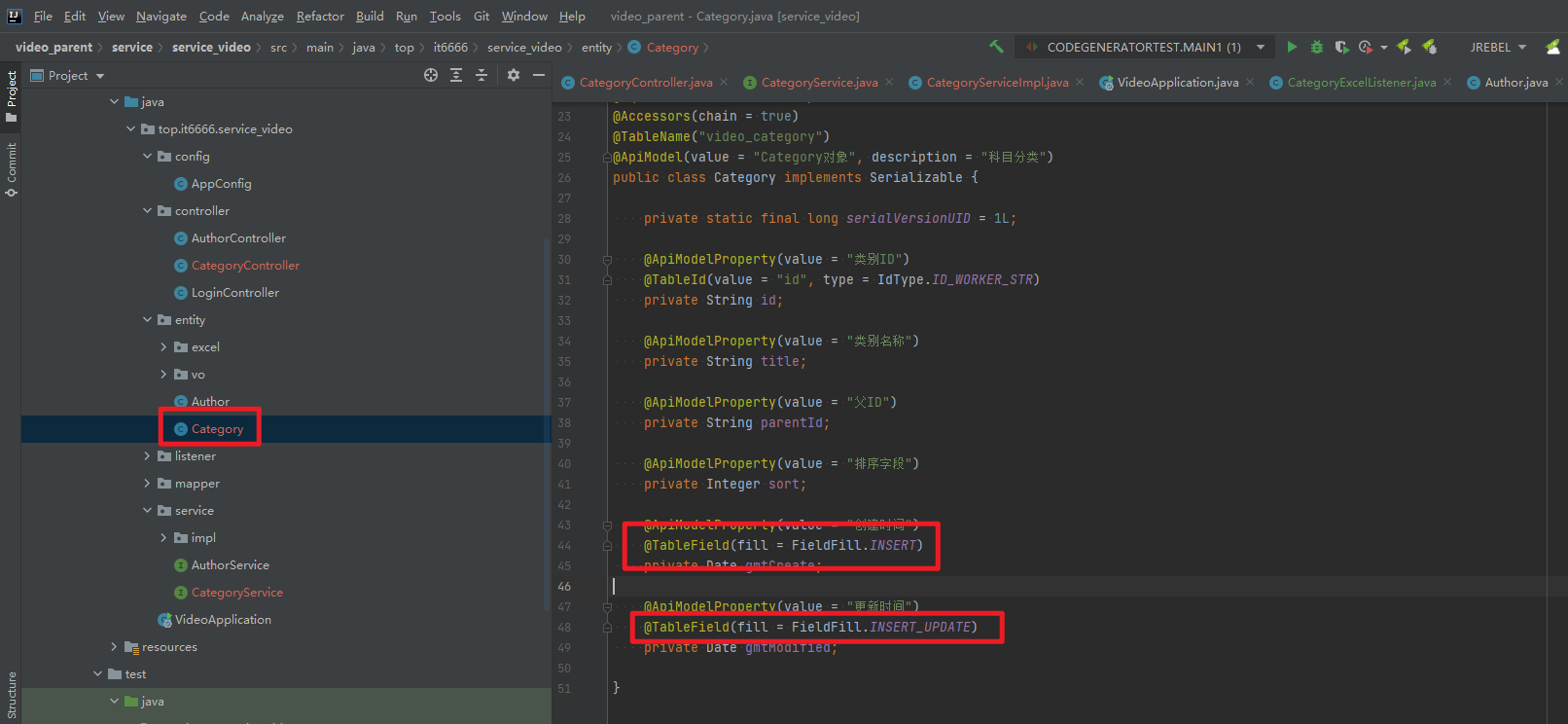Close the VideoApplication.java tab

click(x=1250, y=83)
